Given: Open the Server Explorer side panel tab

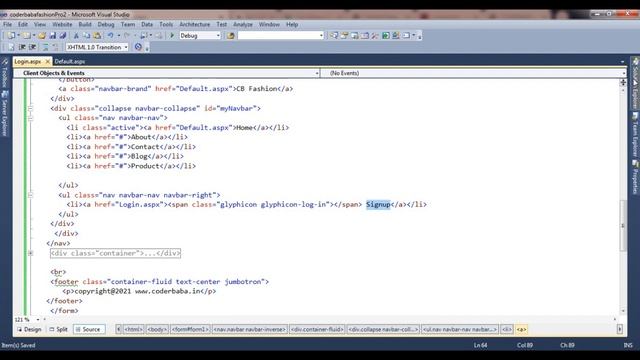Looking at the screenshot, I should pos(4,113).
